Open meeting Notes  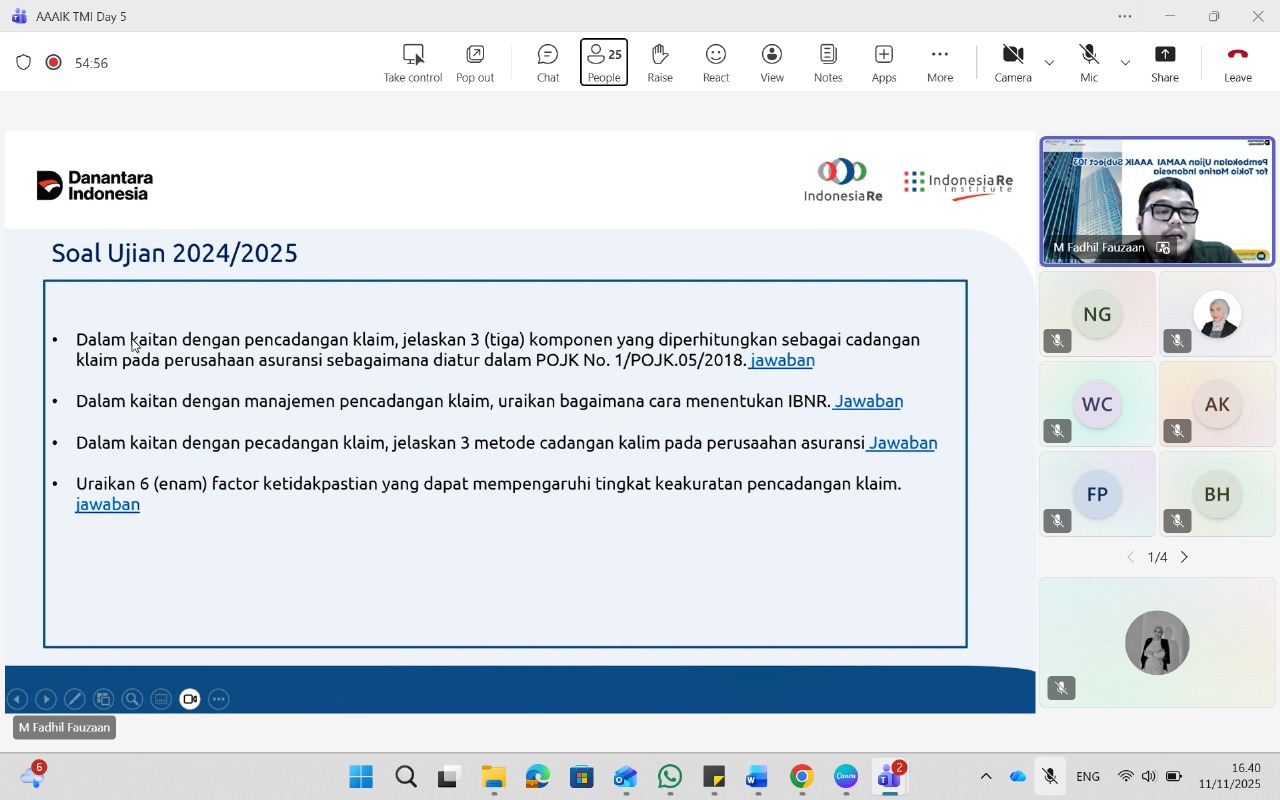pyautogui.click(x=828, y=62)
